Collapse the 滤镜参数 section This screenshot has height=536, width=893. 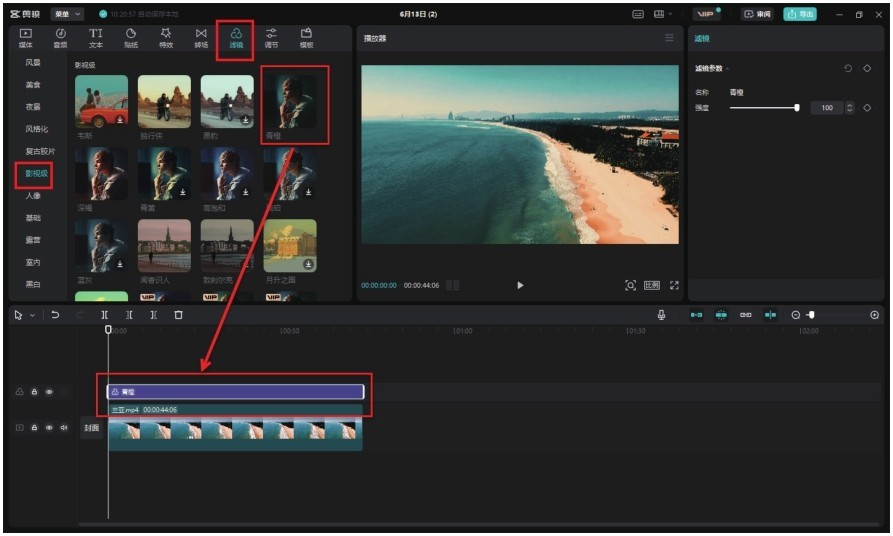pyautogui.click(x=727, y=69)
